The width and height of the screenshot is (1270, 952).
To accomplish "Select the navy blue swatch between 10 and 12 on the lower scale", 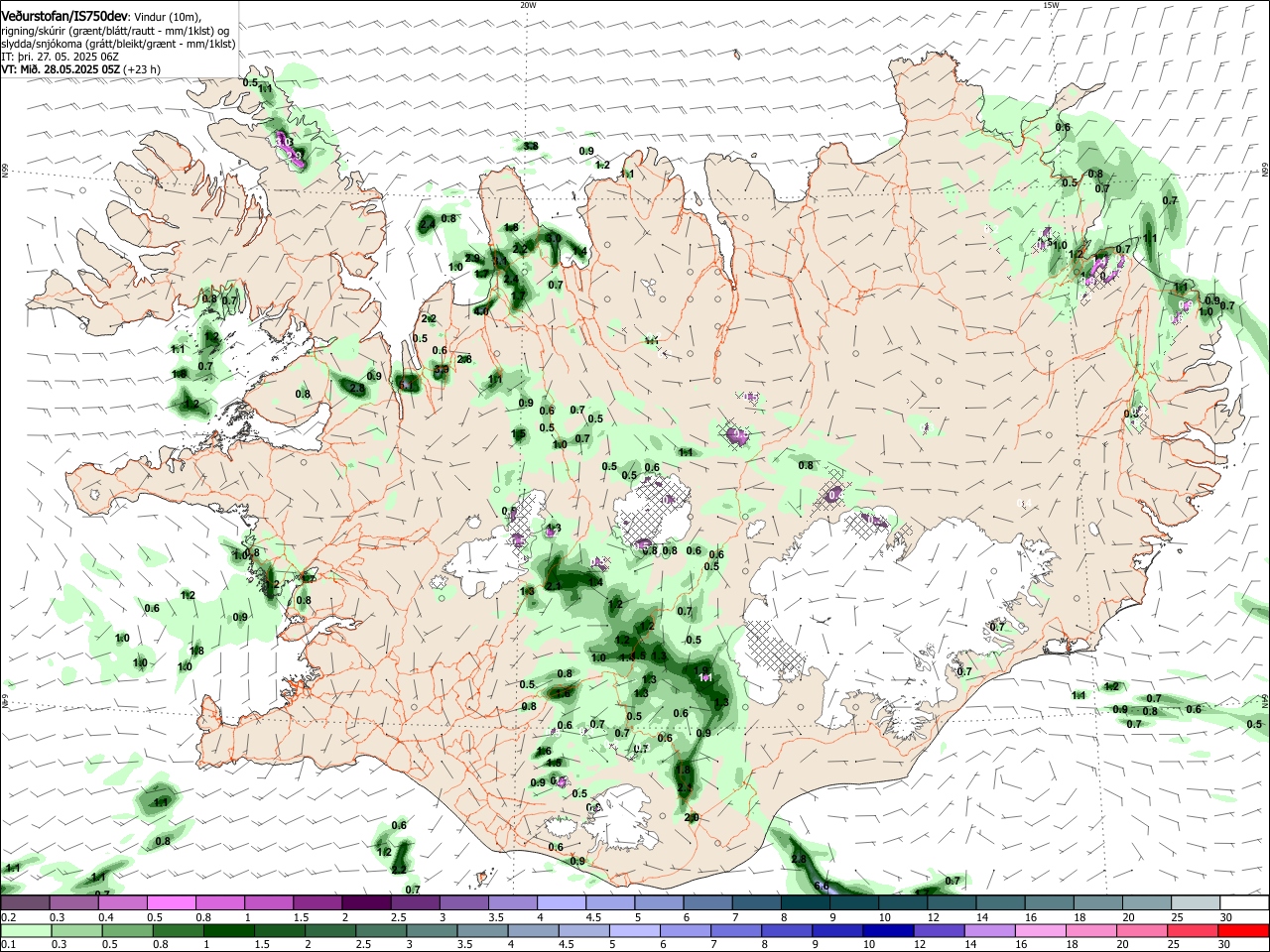I will click(x=887, y=930).
